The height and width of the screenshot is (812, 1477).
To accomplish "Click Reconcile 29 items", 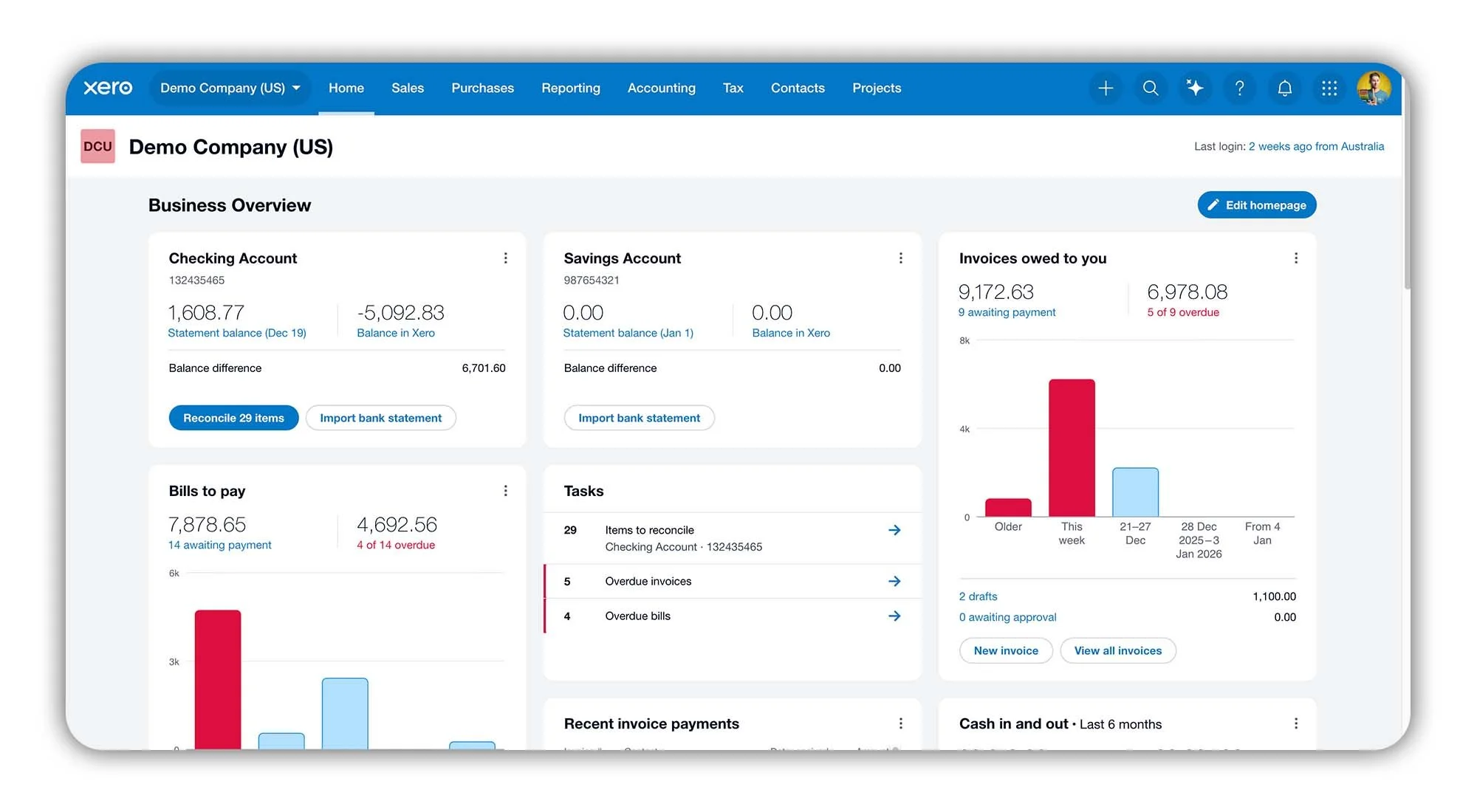I will [233, 418].
